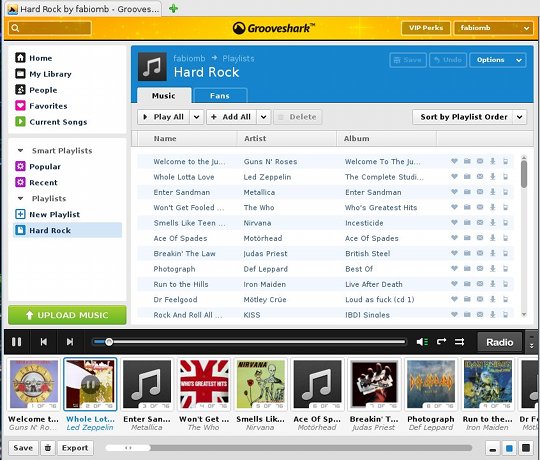Toggle the repeat playback button

click(x=441, y=342)
